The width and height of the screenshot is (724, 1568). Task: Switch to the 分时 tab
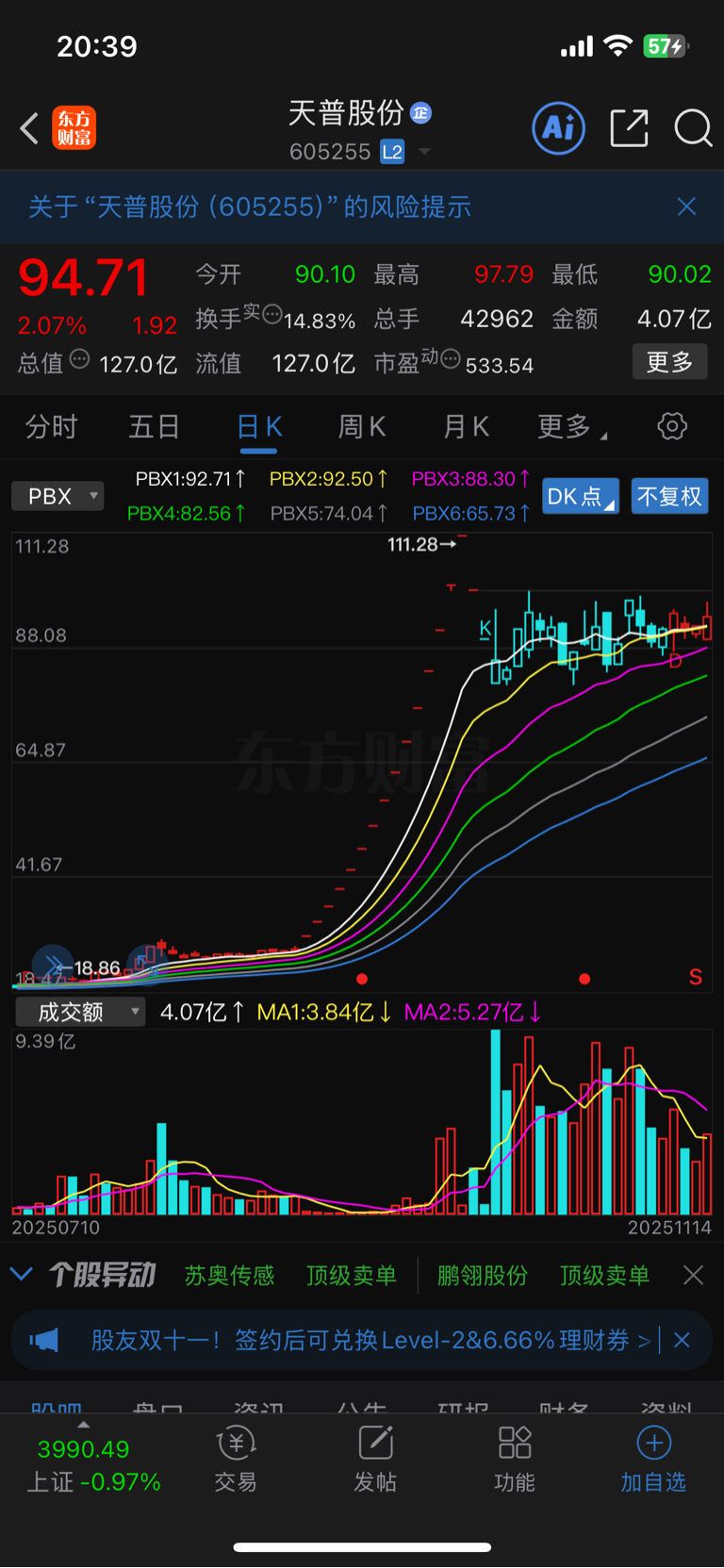(51, 427)
